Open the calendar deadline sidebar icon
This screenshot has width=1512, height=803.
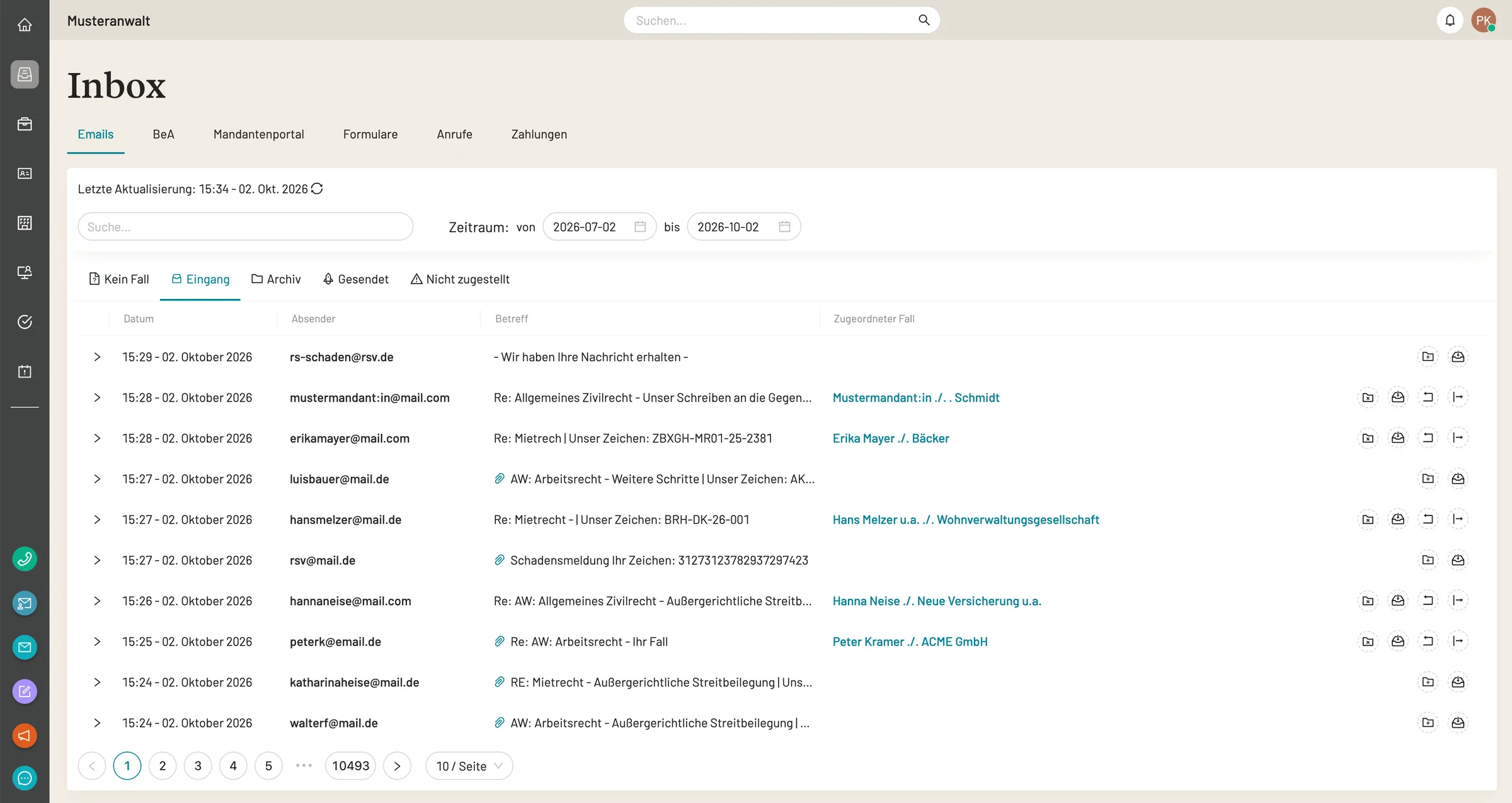coord(25,371)
